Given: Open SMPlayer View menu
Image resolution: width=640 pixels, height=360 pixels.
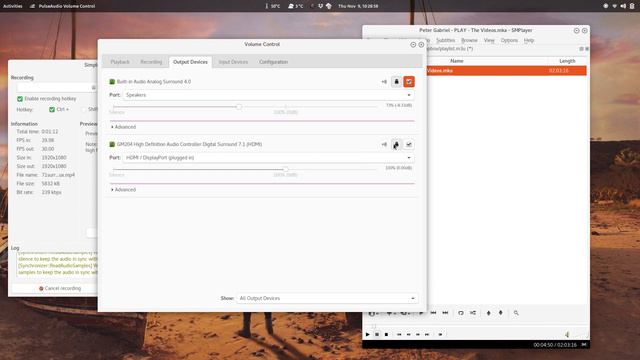Looking at the screenshot, I should [489, 40].
